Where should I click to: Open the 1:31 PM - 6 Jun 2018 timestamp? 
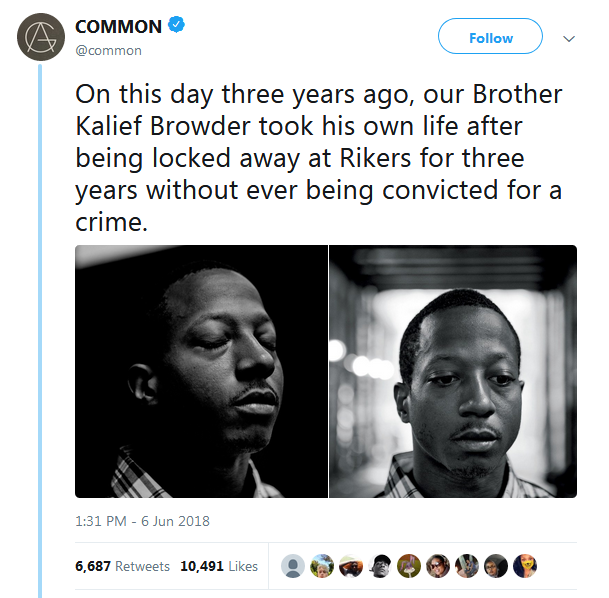142,521
